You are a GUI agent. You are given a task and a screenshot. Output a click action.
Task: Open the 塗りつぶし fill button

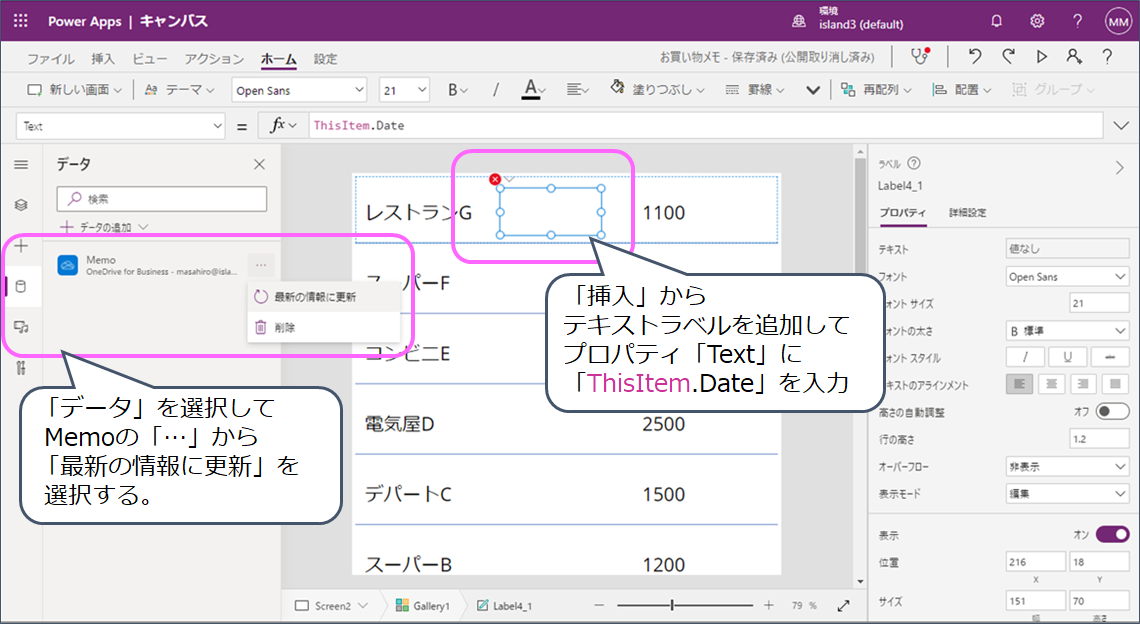pos(657,89)
